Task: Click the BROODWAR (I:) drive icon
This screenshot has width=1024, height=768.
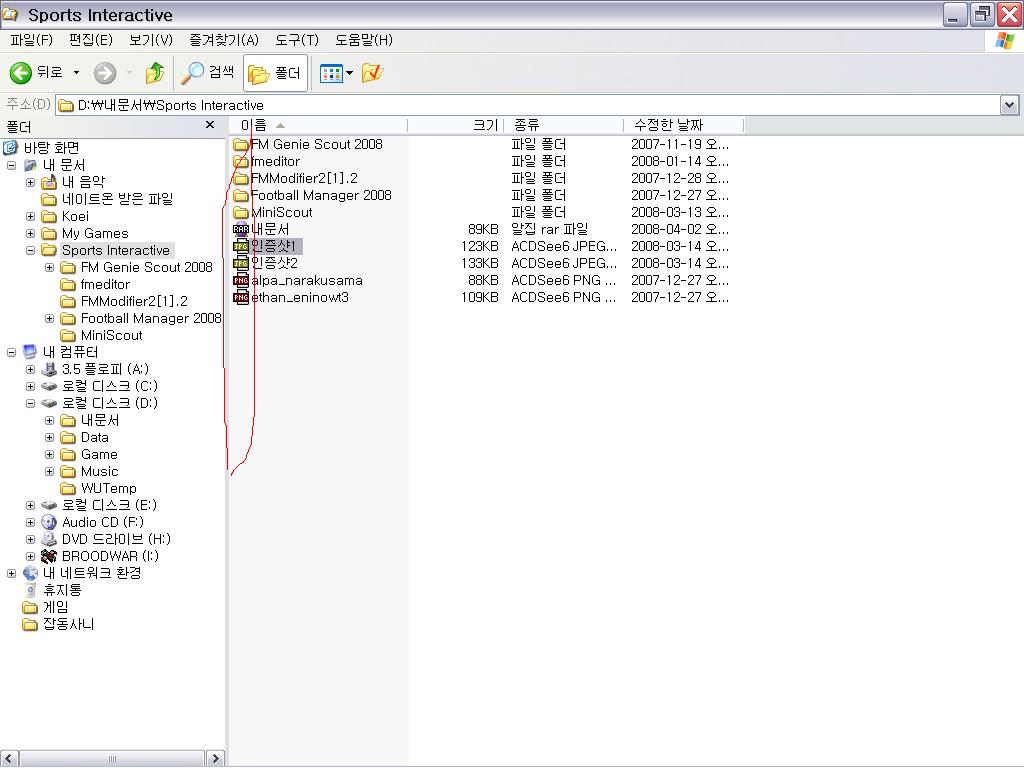Action: point(49,556)
